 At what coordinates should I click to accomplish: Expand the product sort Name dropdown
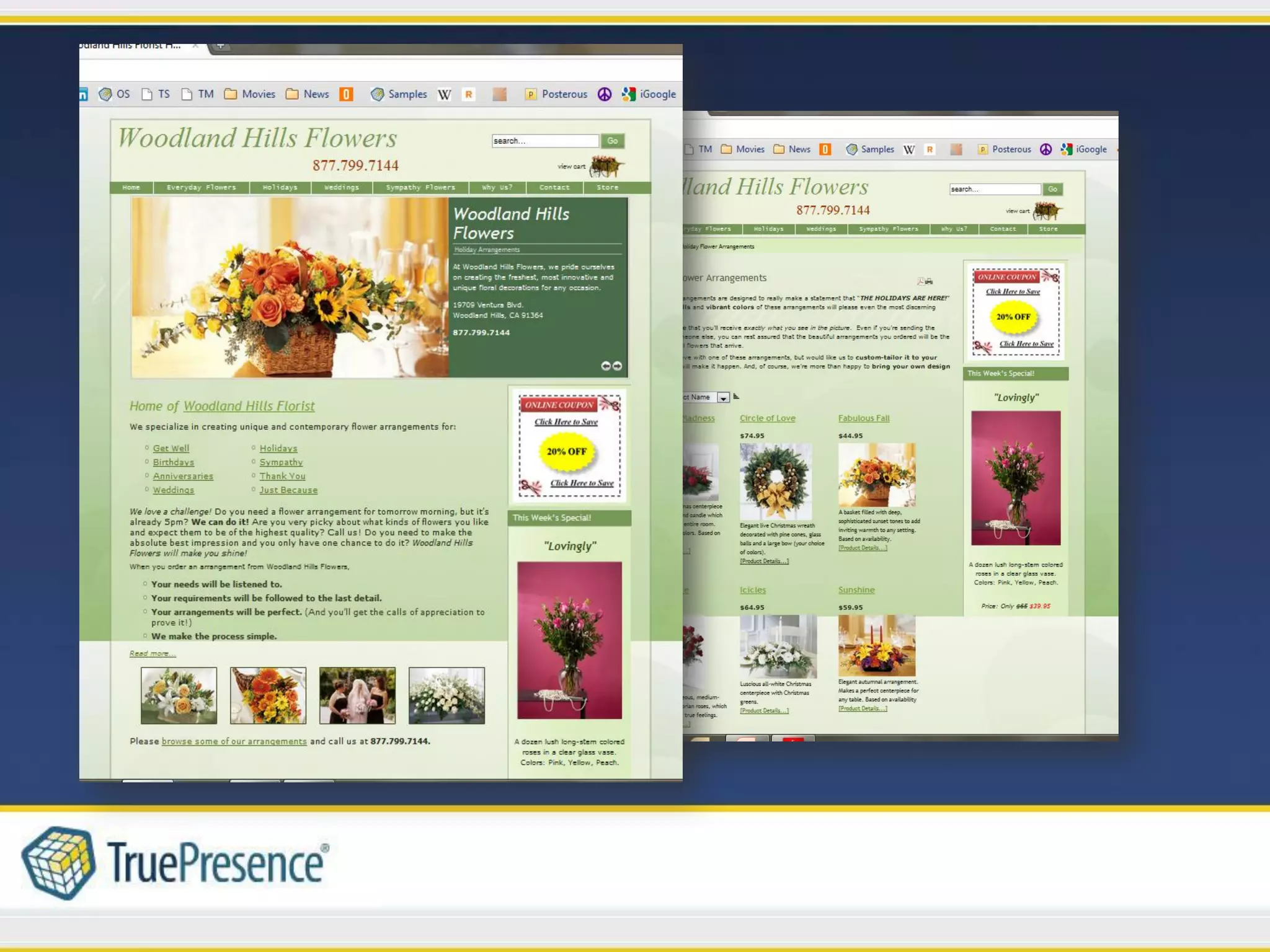coord(723,398)
